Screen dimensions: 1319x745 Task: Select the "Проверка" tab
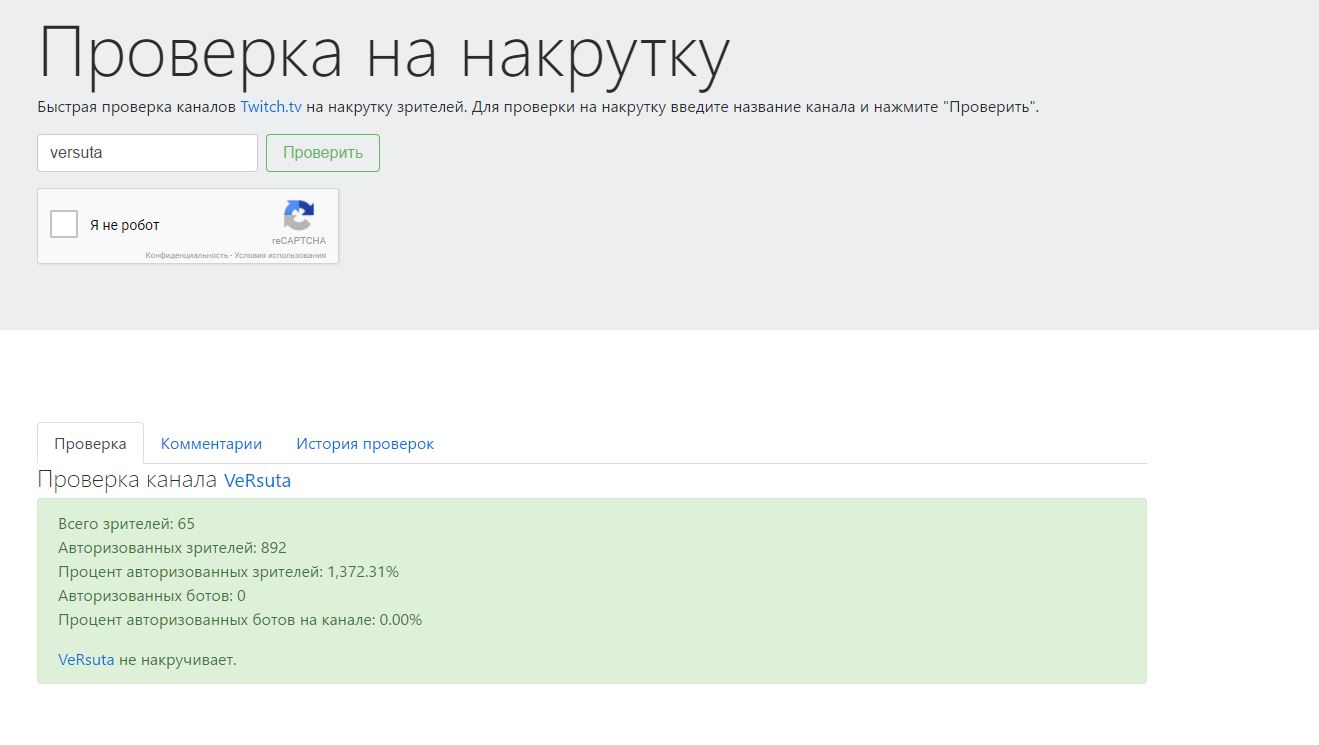pos(90,443)
